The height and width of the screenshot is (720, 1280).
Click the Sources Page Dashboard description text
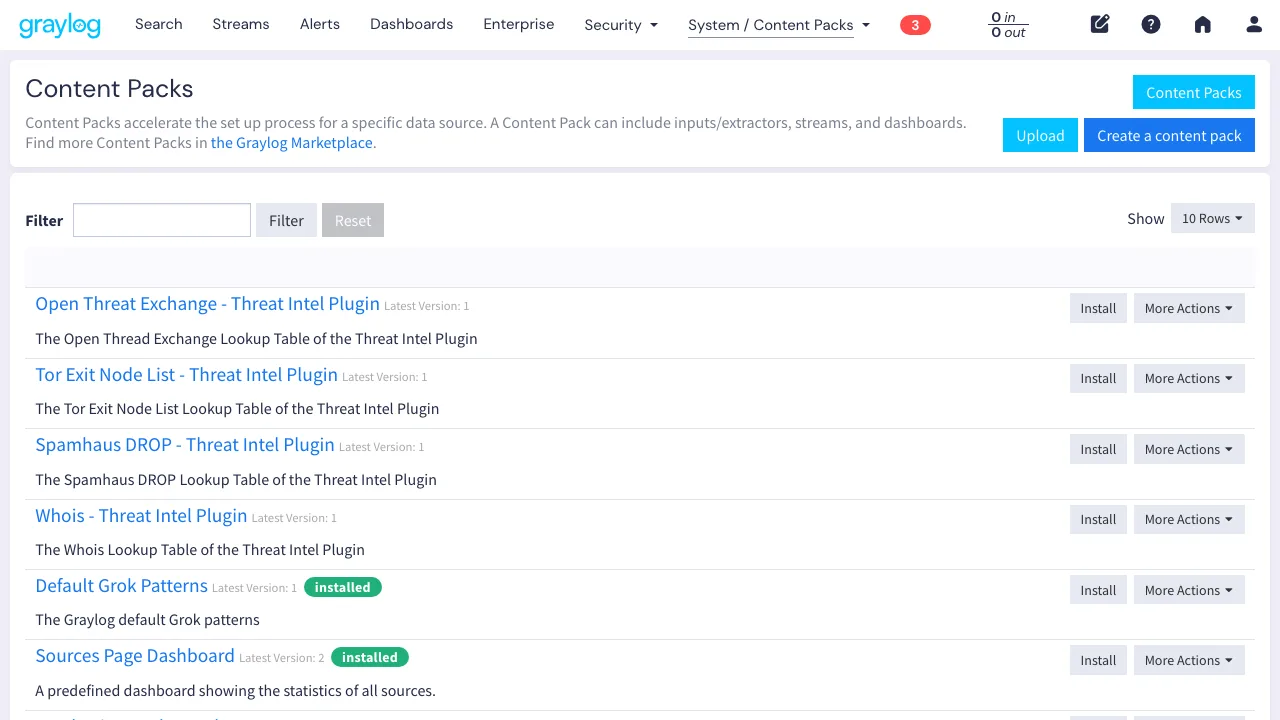coord(236,691)
